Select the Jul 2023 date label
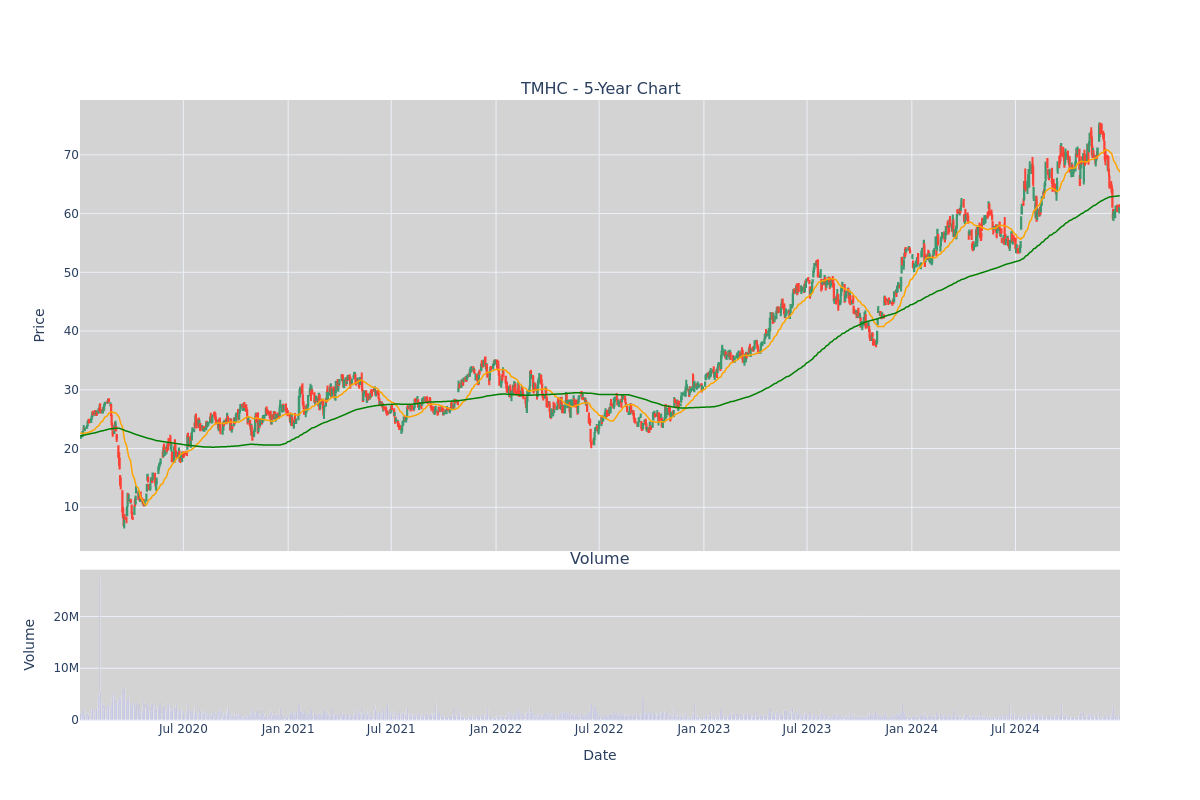The height and width of the screenshot is (800, 1200). pos(807,729)
